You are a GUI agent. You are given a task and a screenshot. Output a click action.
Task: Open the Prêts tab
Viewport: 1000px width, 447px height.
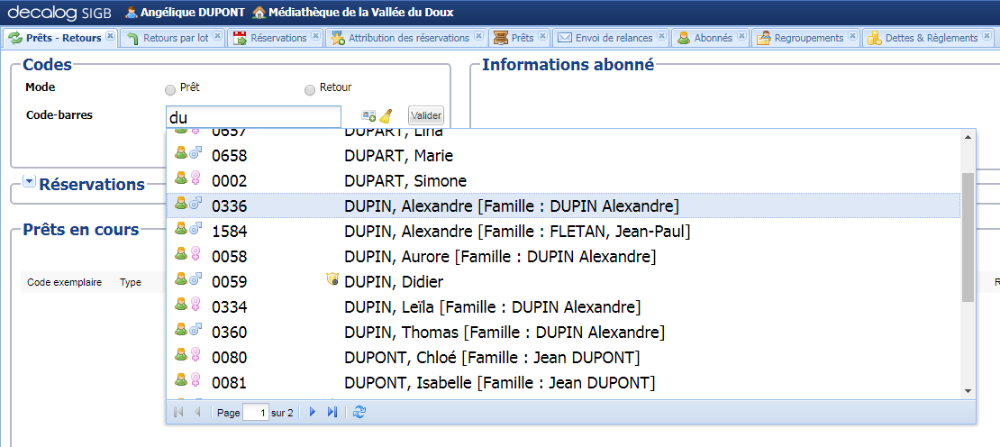522,38
